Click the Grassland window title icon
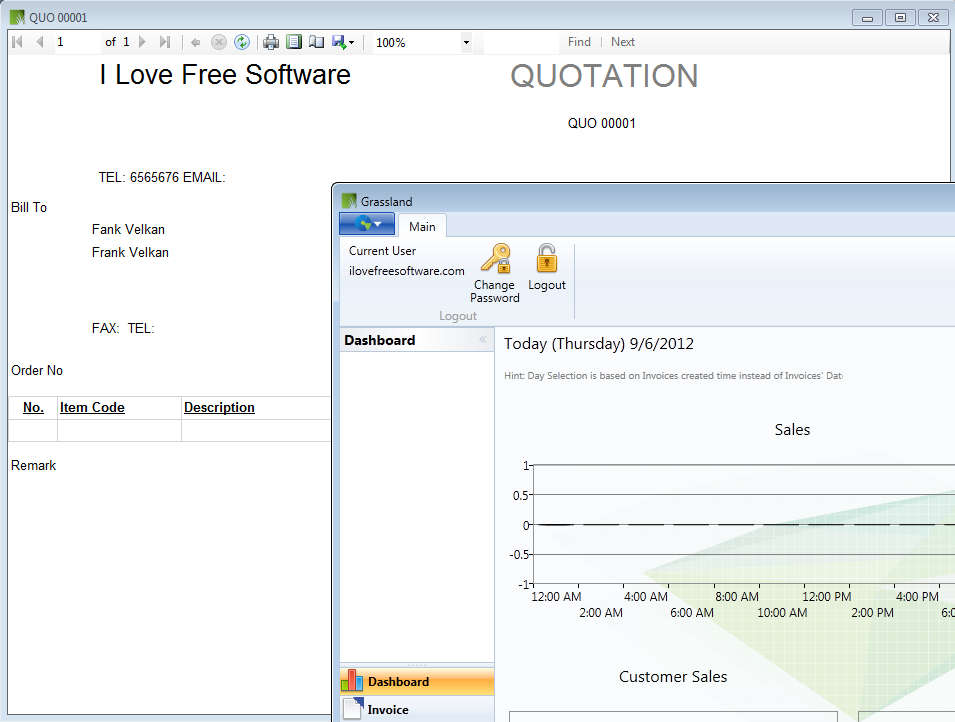 pyautogui.click(x=349, y=201)
